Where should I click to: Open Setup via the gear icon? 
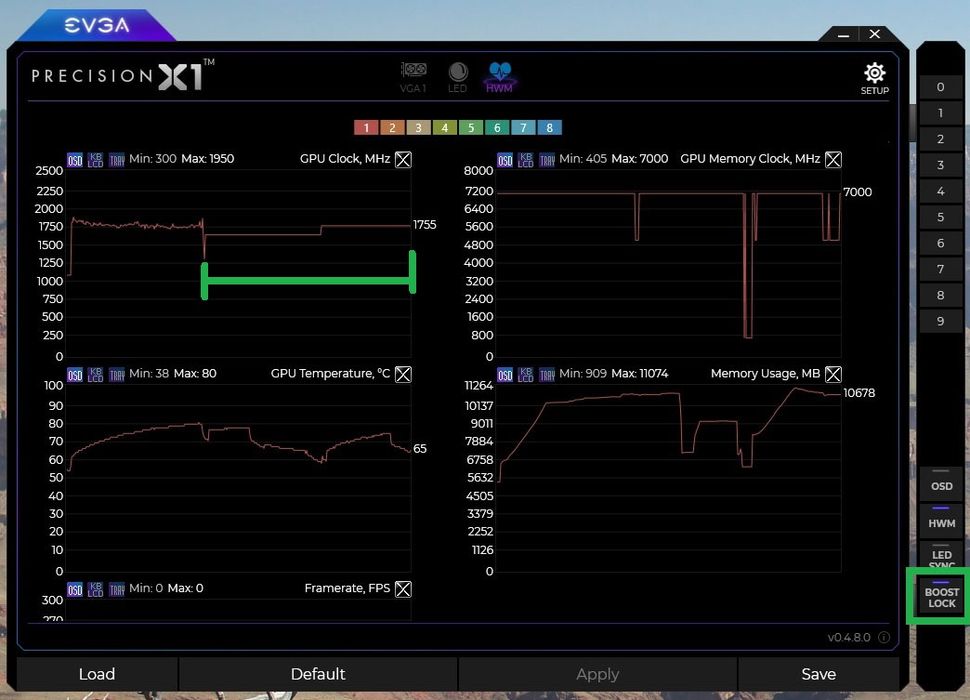pos(874,76)
